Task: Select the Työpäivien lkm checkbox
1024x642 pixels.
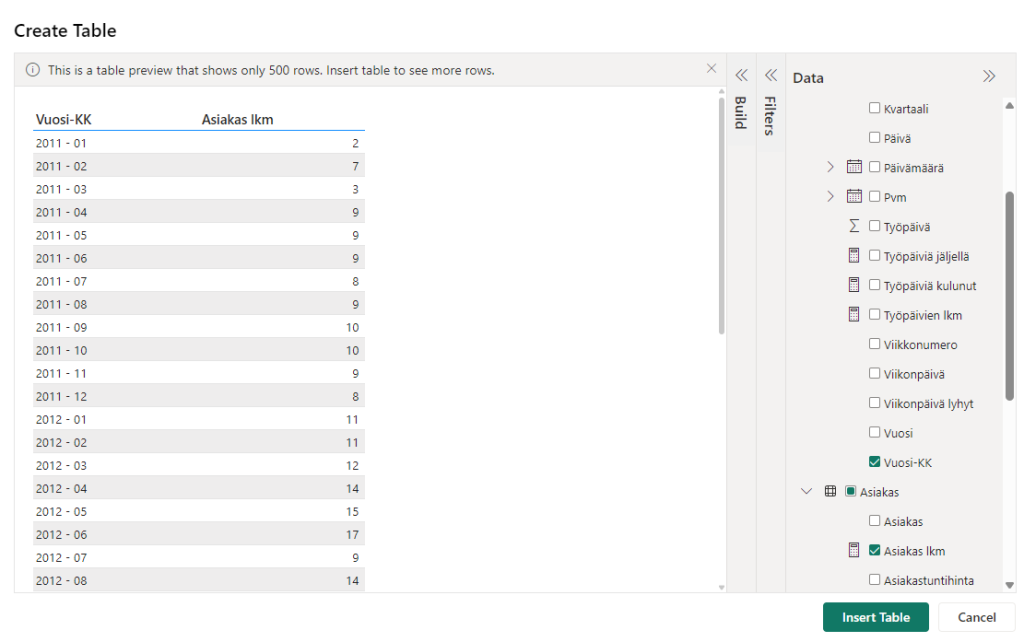Action: [874, 314]
